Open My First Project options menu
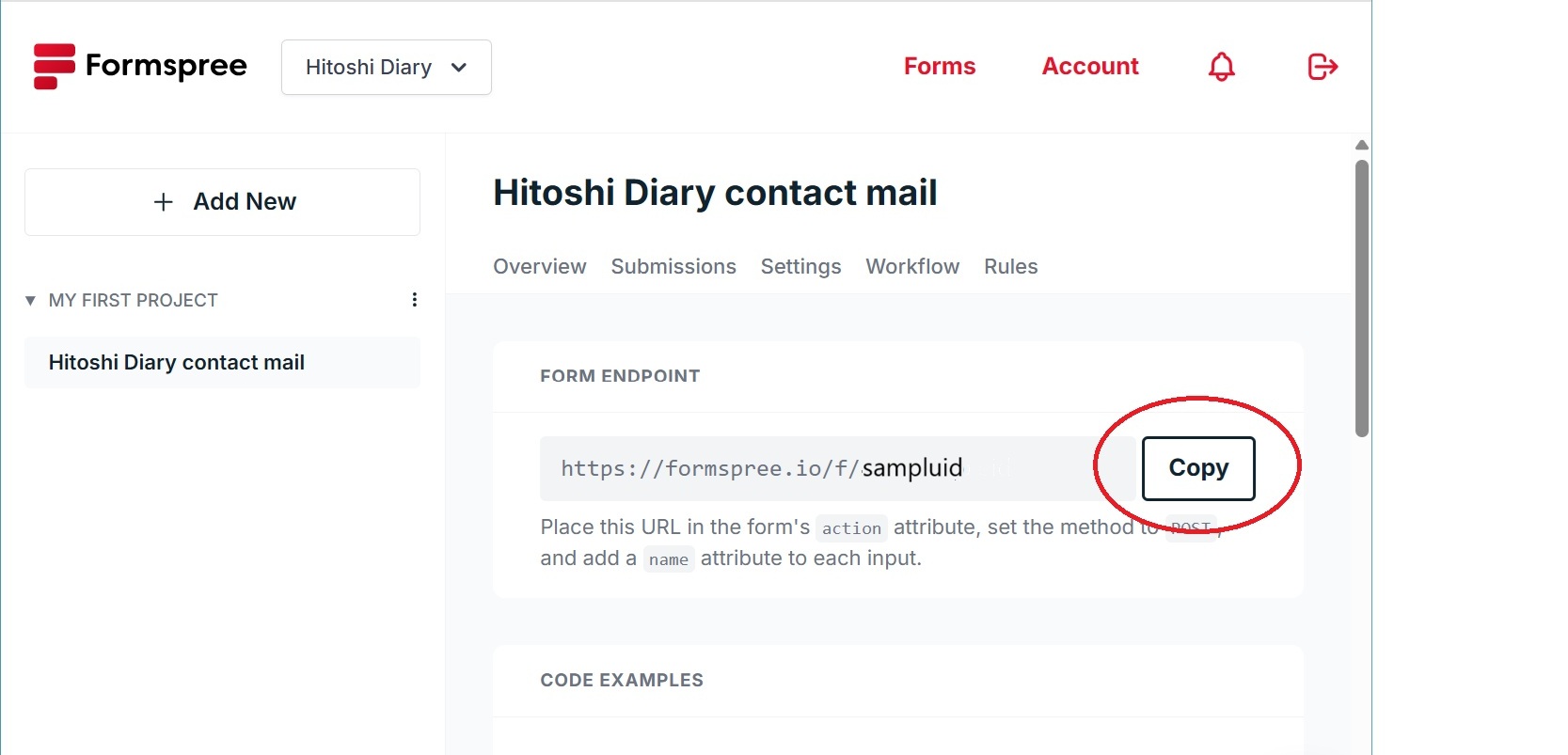The image size is (1568, 755). 414,300
